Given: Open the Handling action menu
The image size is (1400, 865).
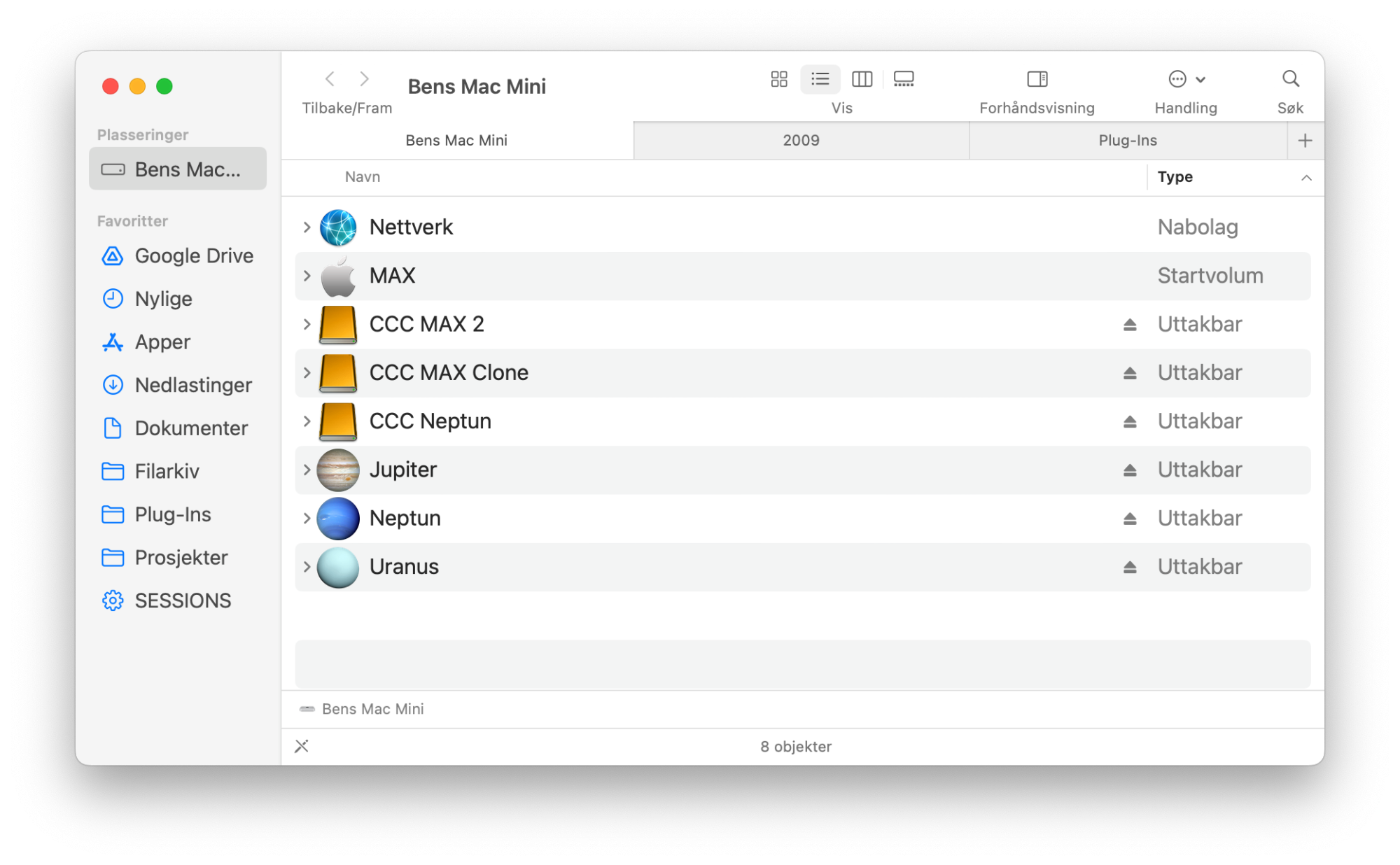Looking at the screenshot, I should (1186, 79).
